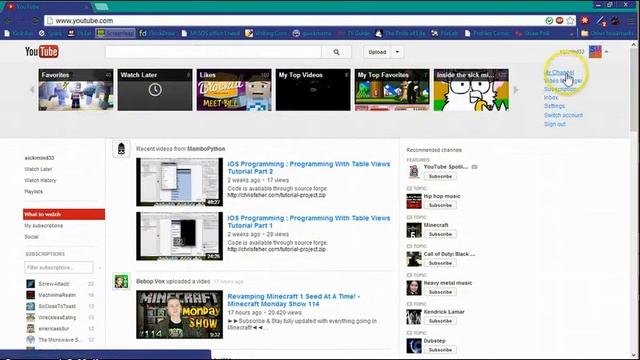This screenshot has width=640, height=360.
Task: Click the MamboPython channel icon
Action: 121,149
